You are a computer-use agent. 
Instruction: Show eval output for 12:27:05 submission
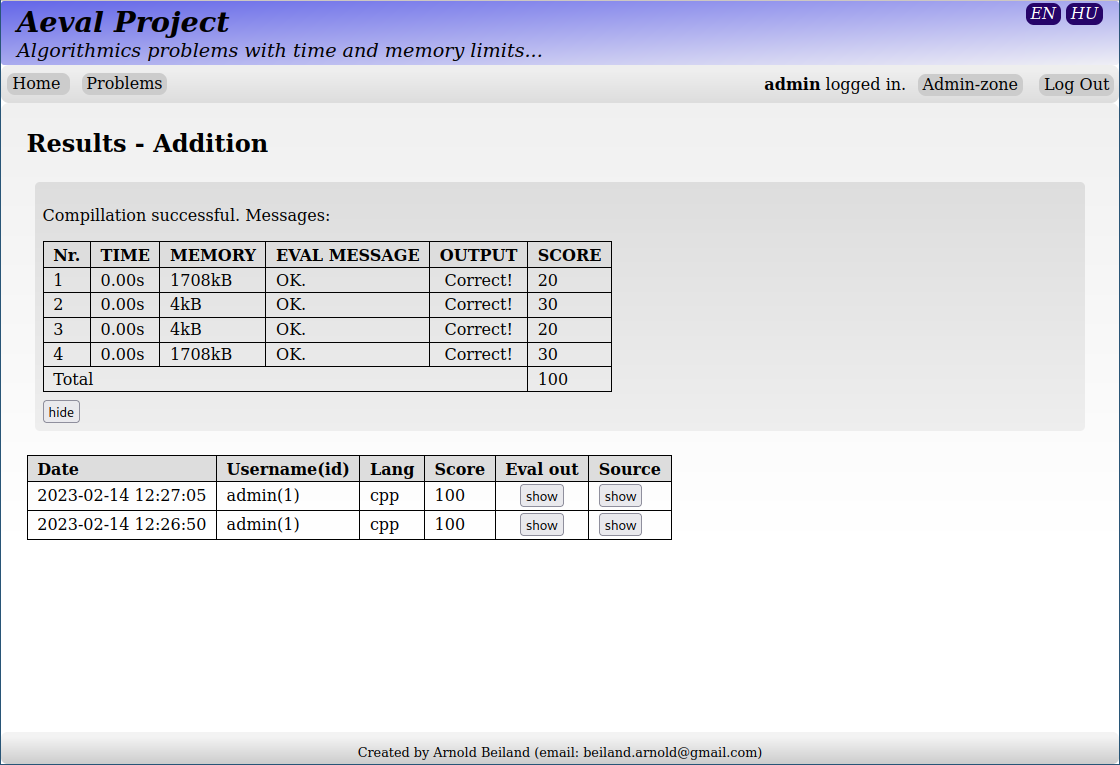541,496
